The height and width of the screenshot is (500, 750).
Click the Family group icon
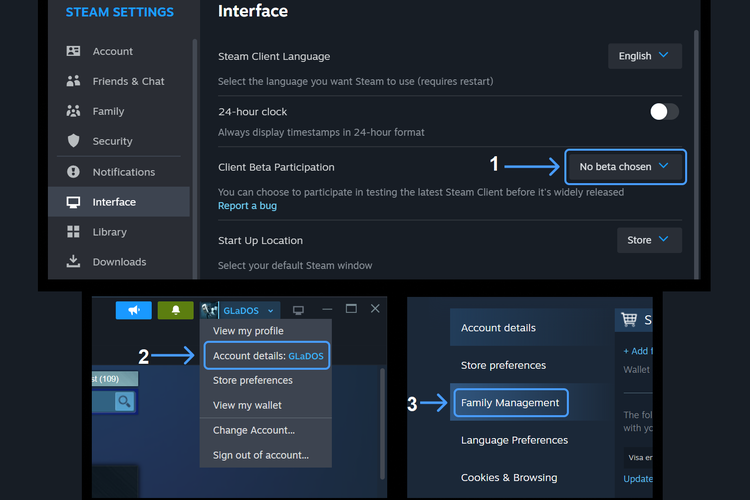(73, 111)
